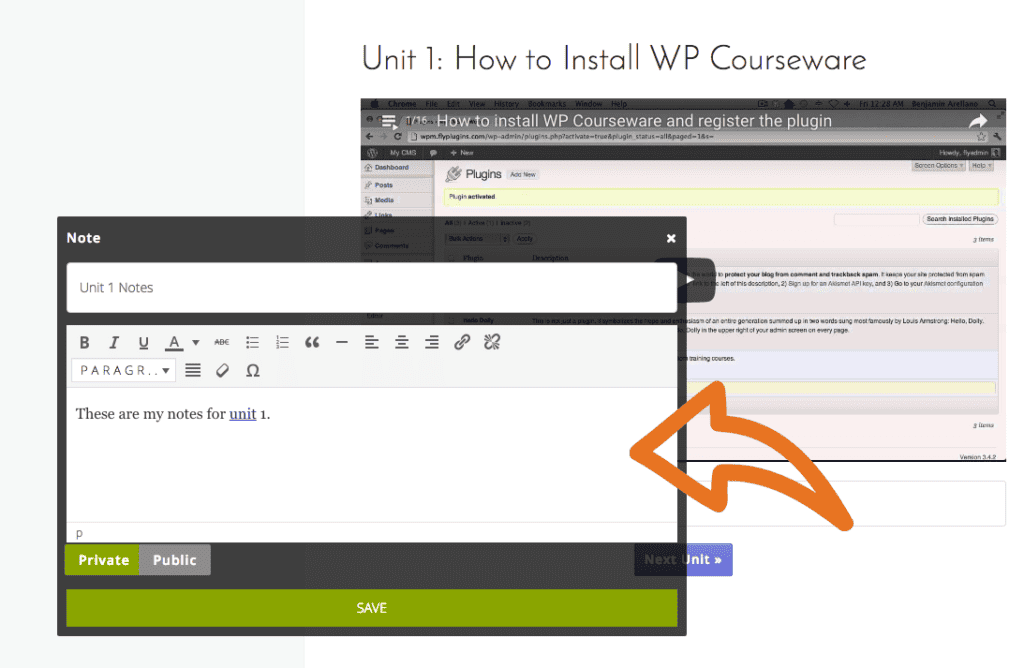The image size is (1024, 668).
Task: Set note visibility to Public
Action: [x=174, y=560]
